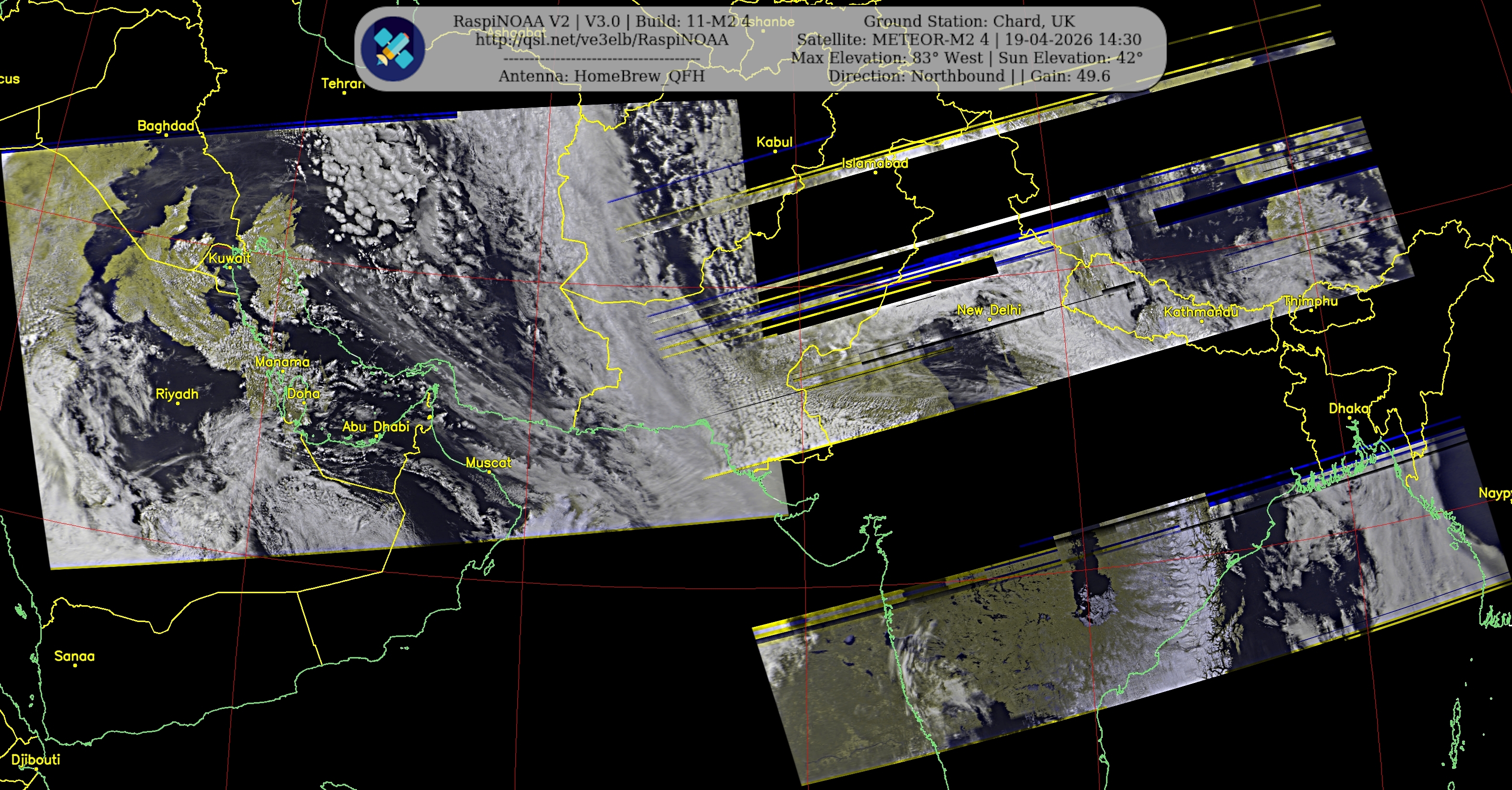The image size is (1512, 790).
Task: Click the Thimphu map label
Action: coord(1310,301)
